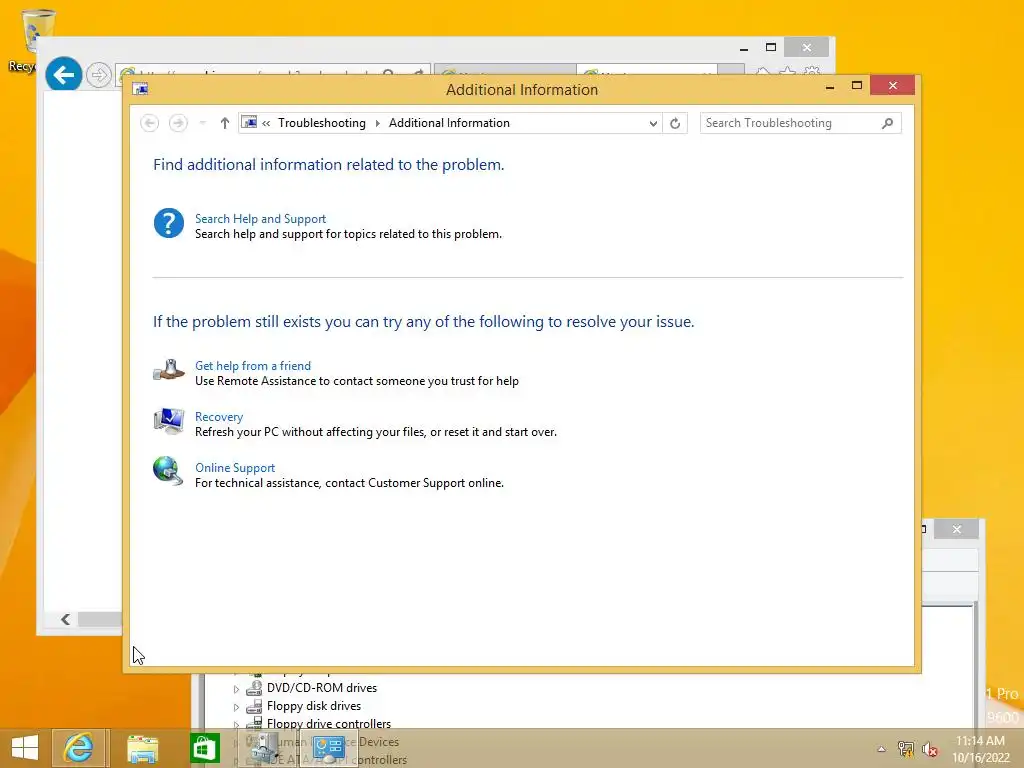Viewport: 1024px width, 768px height.
Task: Click Internet Explorer's blue back button
Action: (63, 75)
